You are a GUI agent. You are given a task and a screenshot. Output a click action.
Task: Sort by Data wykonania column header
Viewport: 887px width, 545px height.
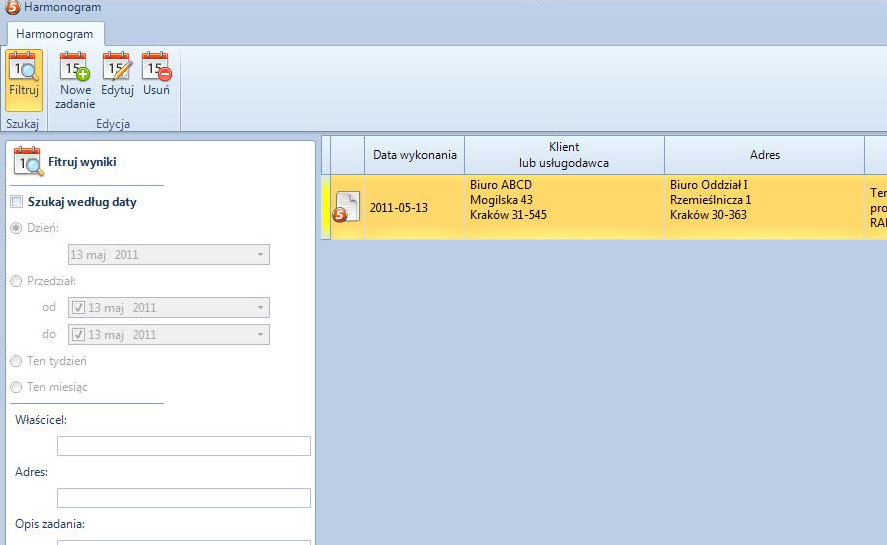pyautogui.click(x=414, y=155)
